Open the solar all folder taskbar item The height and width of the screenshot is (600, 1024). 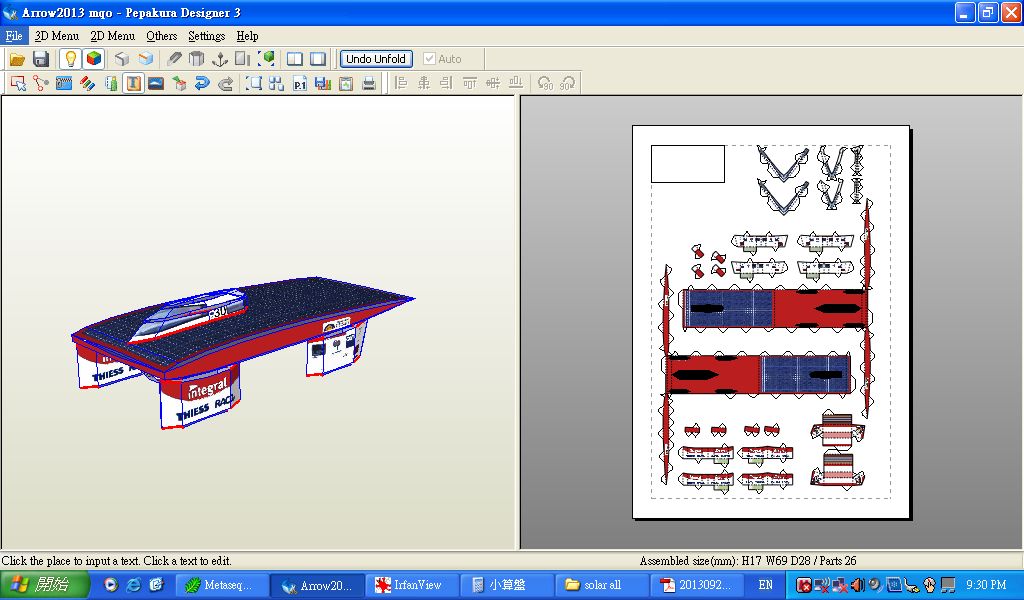click(598, 585)
